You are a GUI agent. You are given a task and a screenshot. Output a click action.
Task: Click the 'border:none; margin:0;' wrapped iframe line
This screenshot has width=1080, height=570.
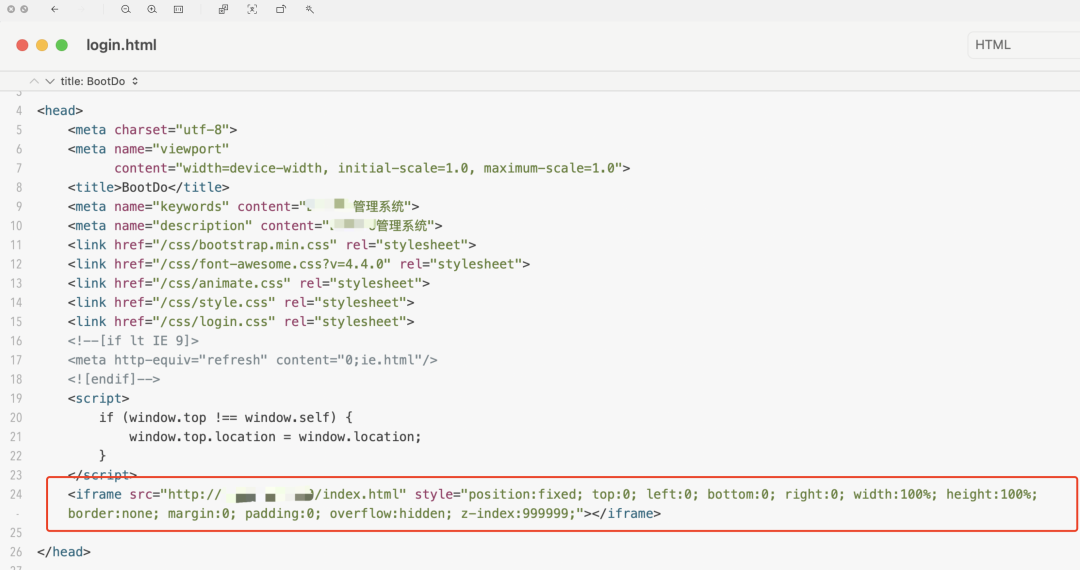[x=364, y=514]
